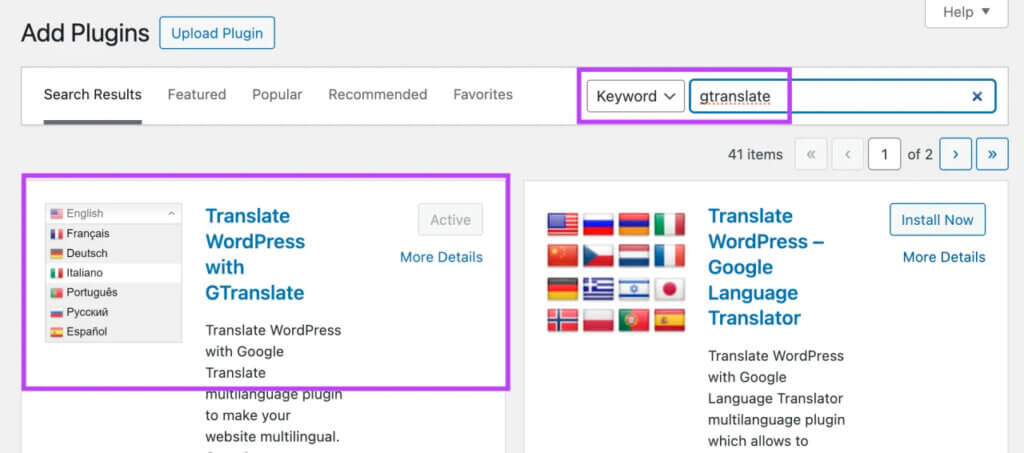Click the Russia flag in the top flags row
The height and width of the screenshot is (453, 1024).
[x=598, y=224]
